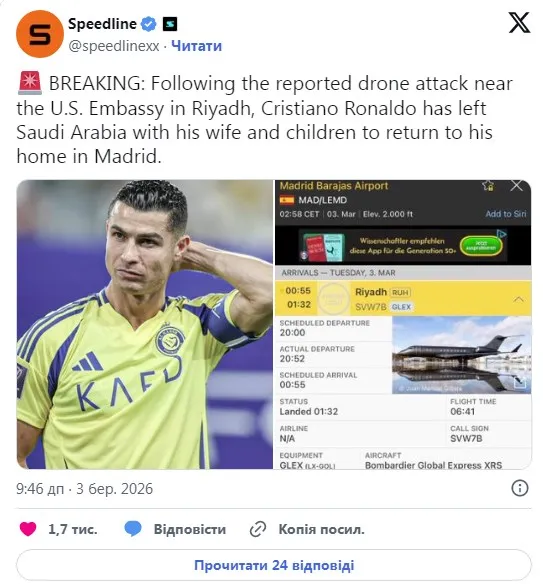This screenshot has height=584, width=543.
Task: Click Копія посил. copy link label
Action: 321,529
